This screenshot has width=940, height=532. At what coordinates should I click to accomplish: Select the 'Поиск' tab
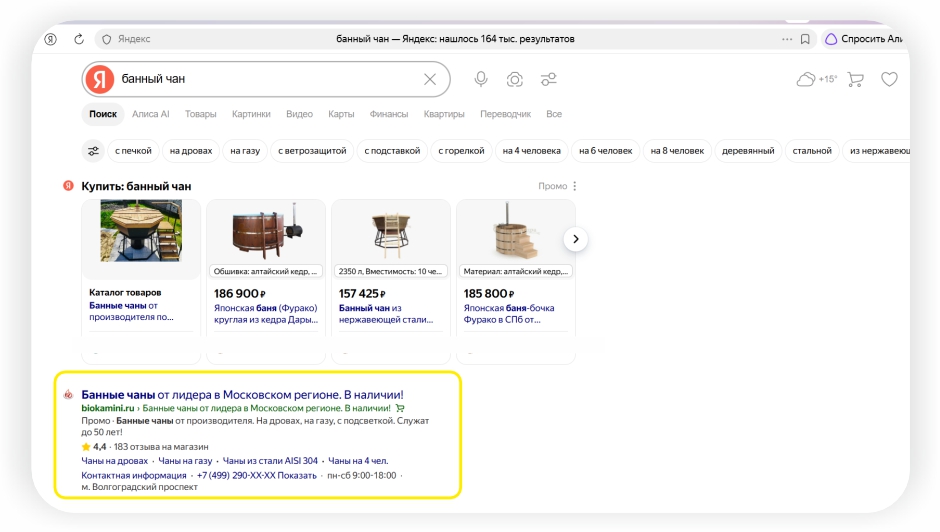click(103, 114)
